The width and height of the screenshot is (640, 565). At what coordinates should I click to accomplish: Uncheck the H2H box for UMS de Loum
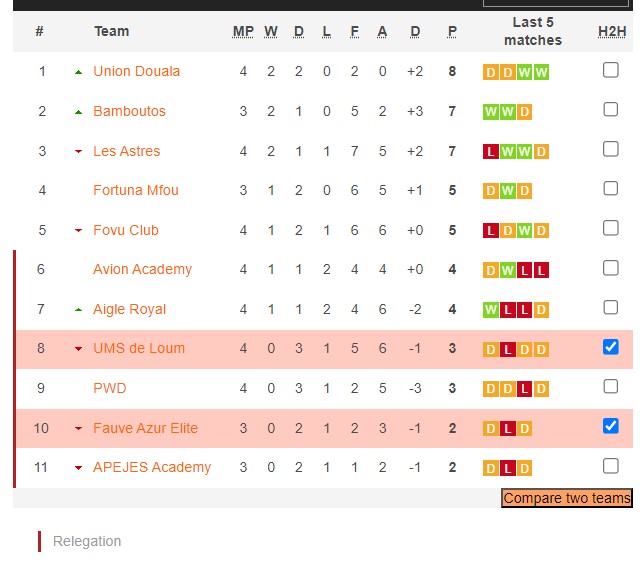(x=611, y=347)
